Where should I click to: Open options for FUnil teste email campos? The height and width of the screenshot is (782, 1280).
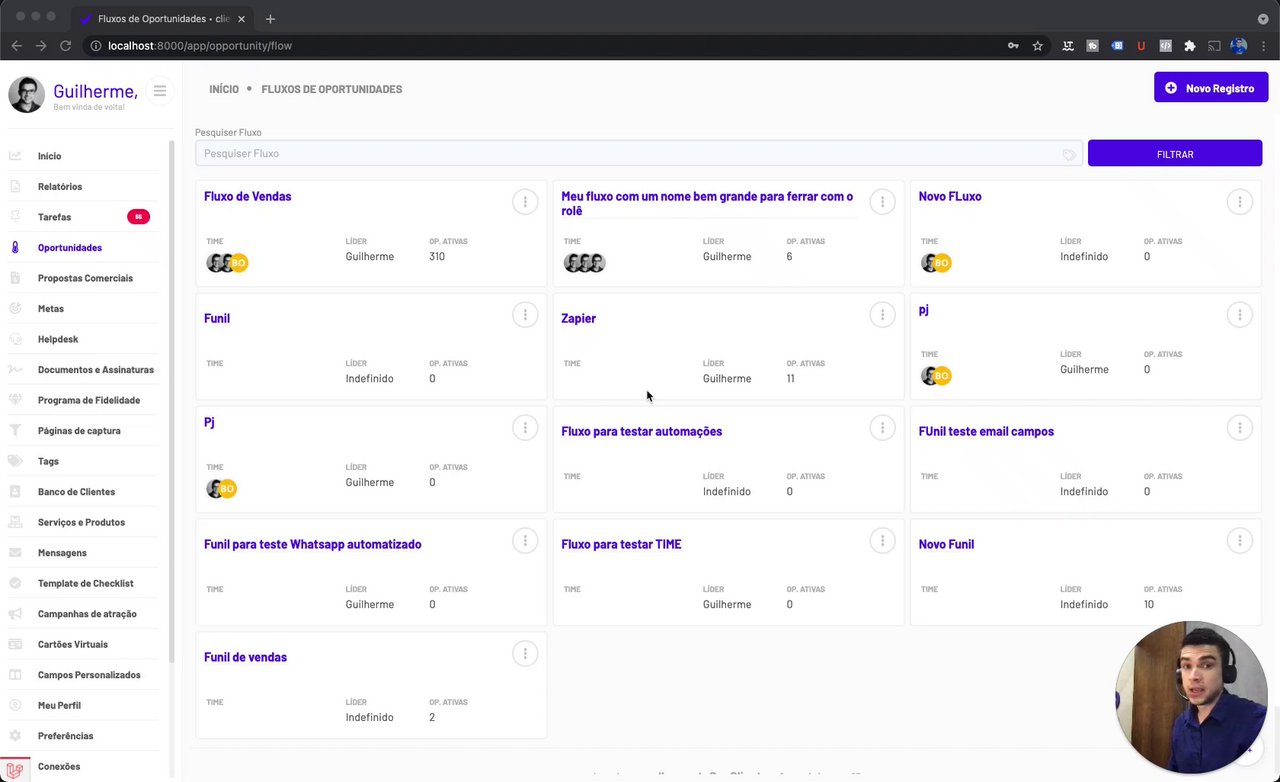pyautogui.click(x=1239, y=428)
